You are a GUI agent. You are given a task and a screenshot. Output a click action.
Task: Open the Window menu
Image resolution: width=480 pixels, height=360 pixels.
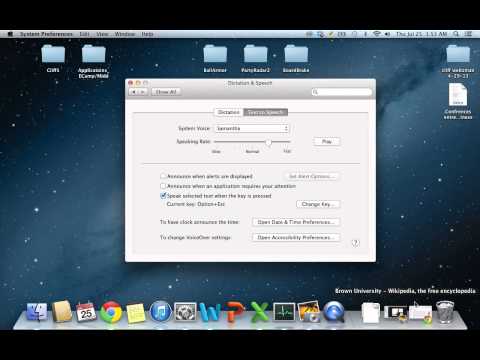pyautogui.click(x=125, y=34)
